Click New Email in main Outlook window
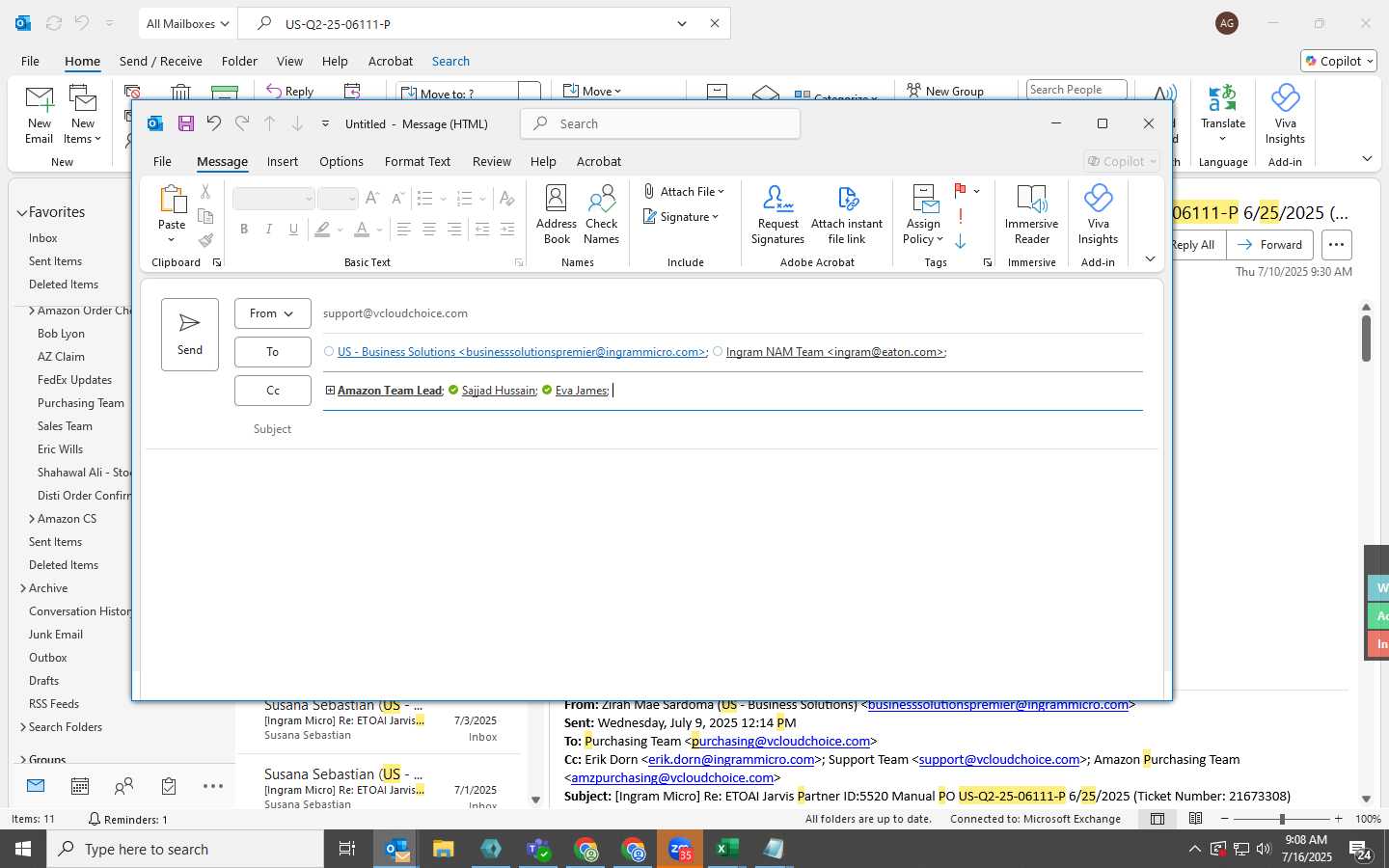Image resolution: width=1389 pixels, height=868 pixels. (40, 116)
